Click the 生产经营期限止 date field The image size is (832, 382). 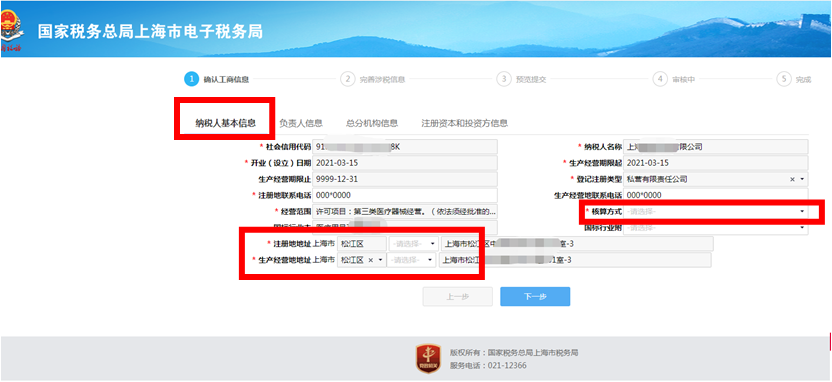click(405, 179)
